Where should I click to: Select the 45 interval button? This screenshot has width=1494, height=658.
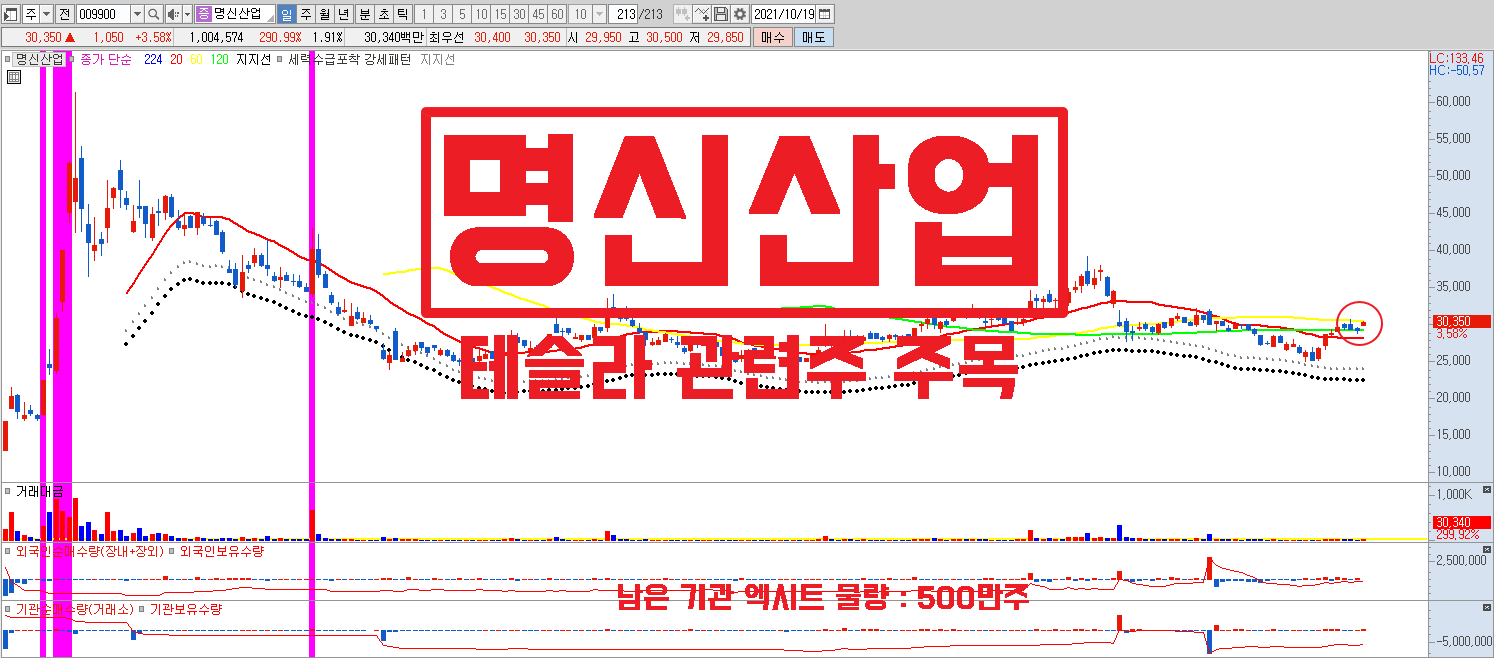[538, 15]
